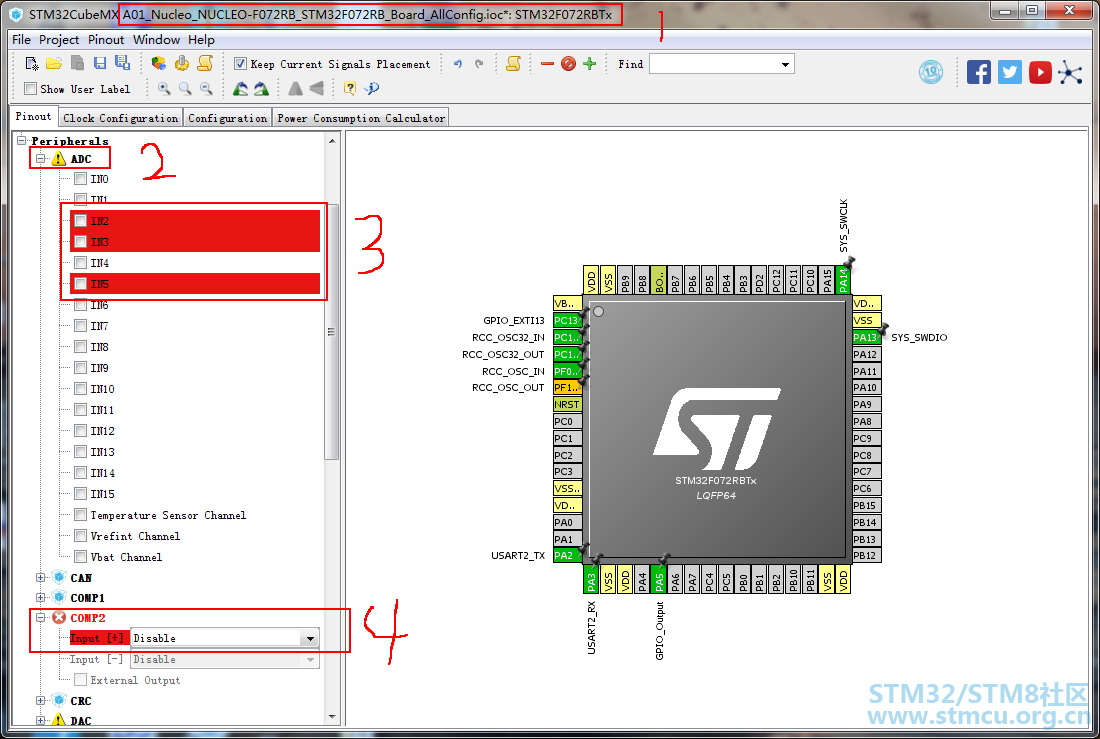Click the PC13 pin on the chip
This screenshot has width=1100, height=739.
tap(567, 321)
